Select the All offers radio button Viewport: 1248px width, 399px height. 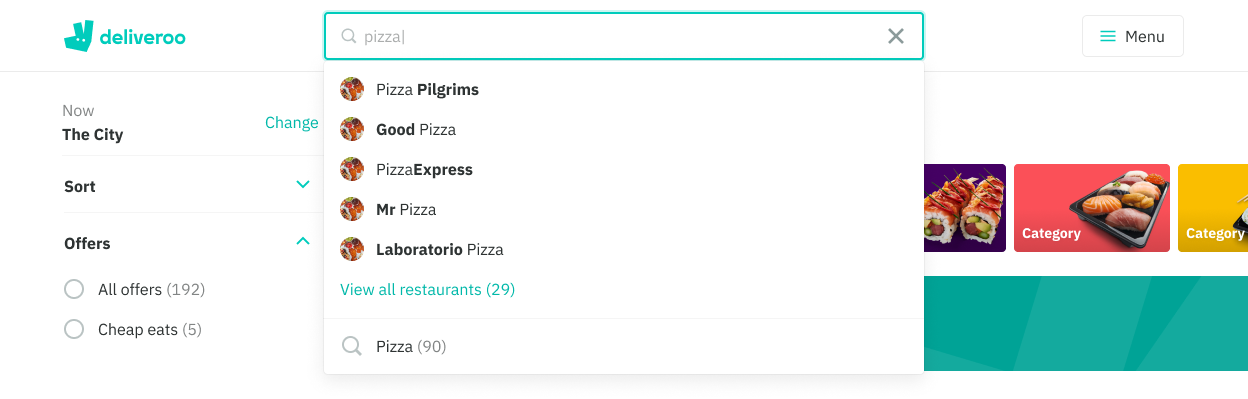tap(74, 289)
